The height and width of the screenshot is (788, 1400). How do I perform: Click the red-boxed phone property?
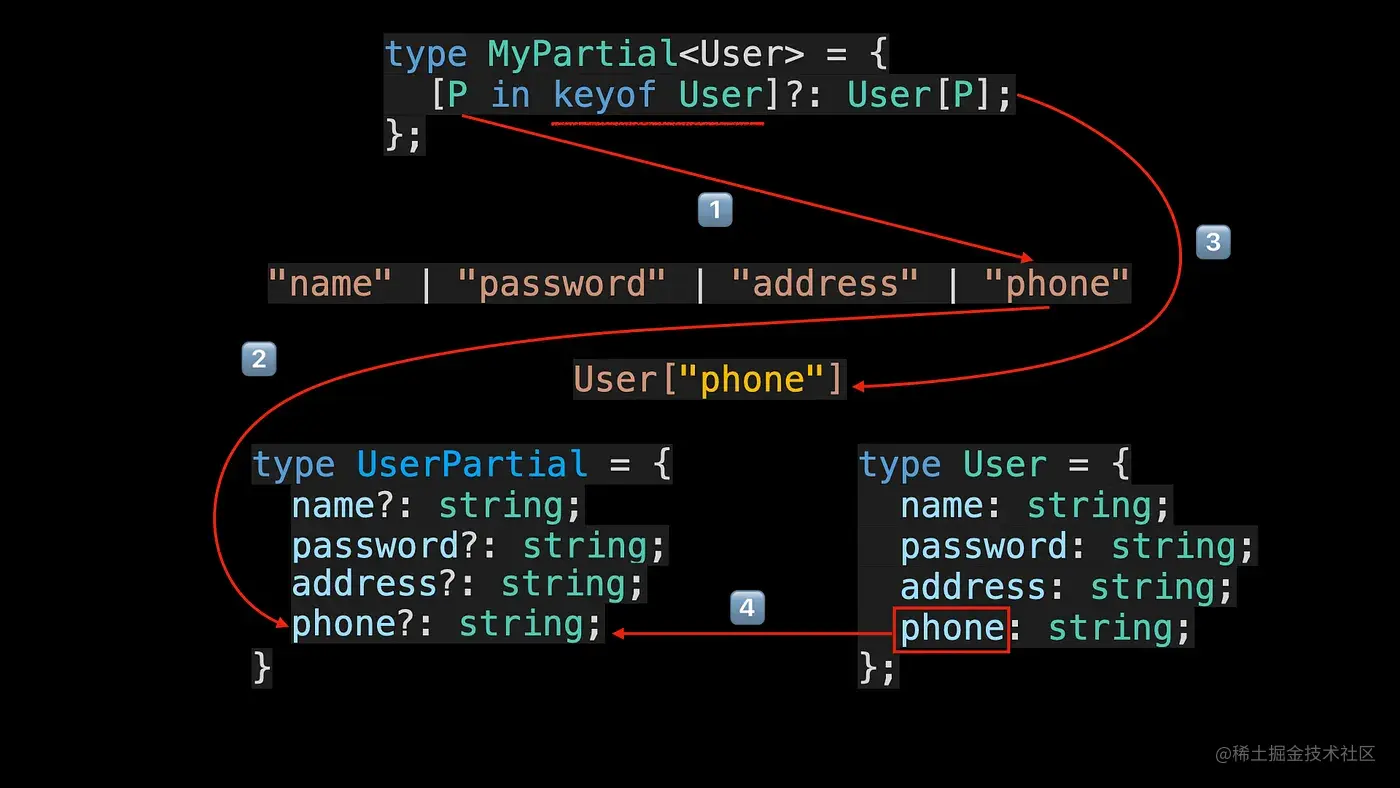952,629
